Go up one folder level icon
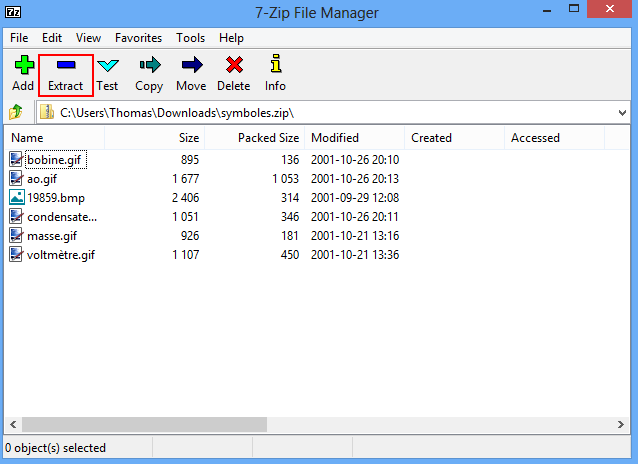Screen dimensions: 638x464 coord(15,112)
